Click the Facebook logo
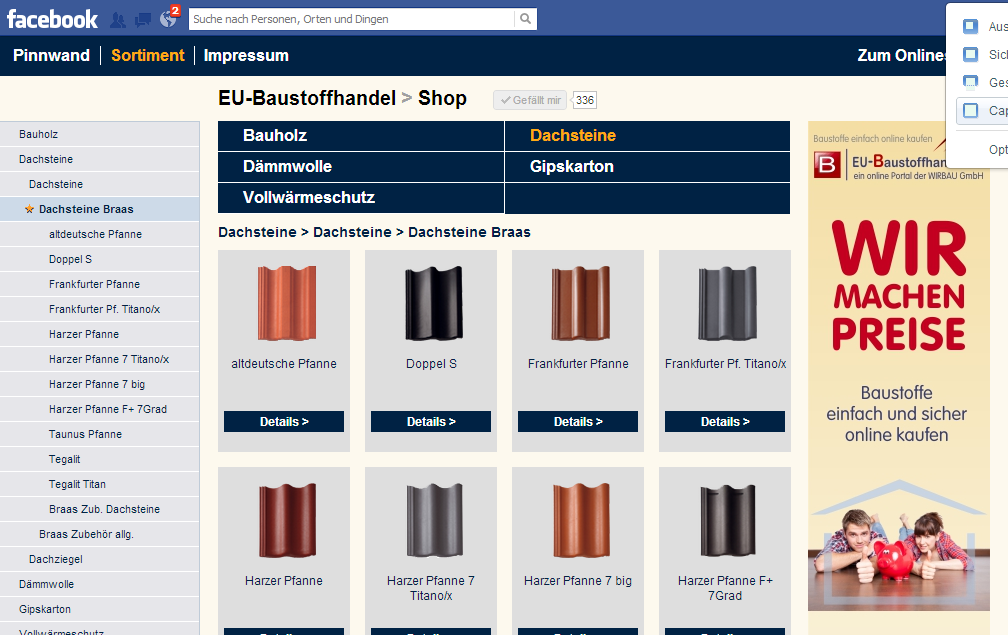This screenshot has width=1008, height=635. pos(52,19)
